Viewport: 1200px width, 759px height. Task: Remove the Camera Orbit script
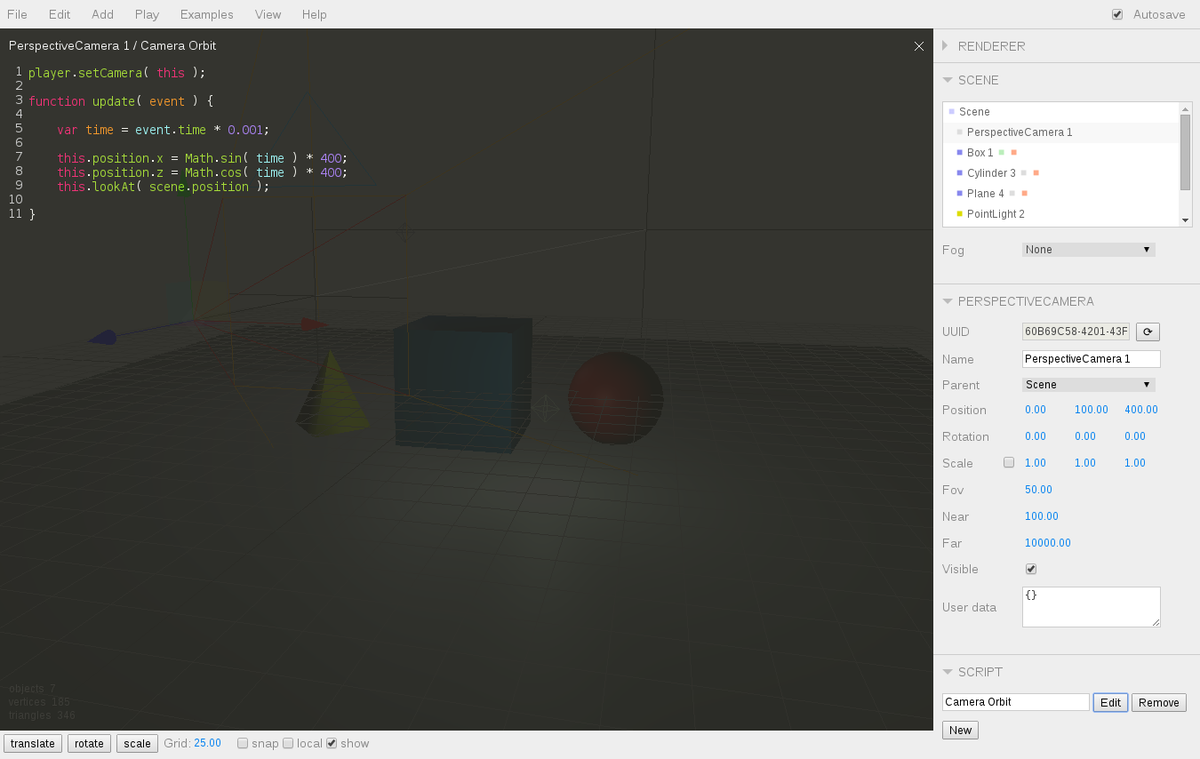(x=1159, y=703)
